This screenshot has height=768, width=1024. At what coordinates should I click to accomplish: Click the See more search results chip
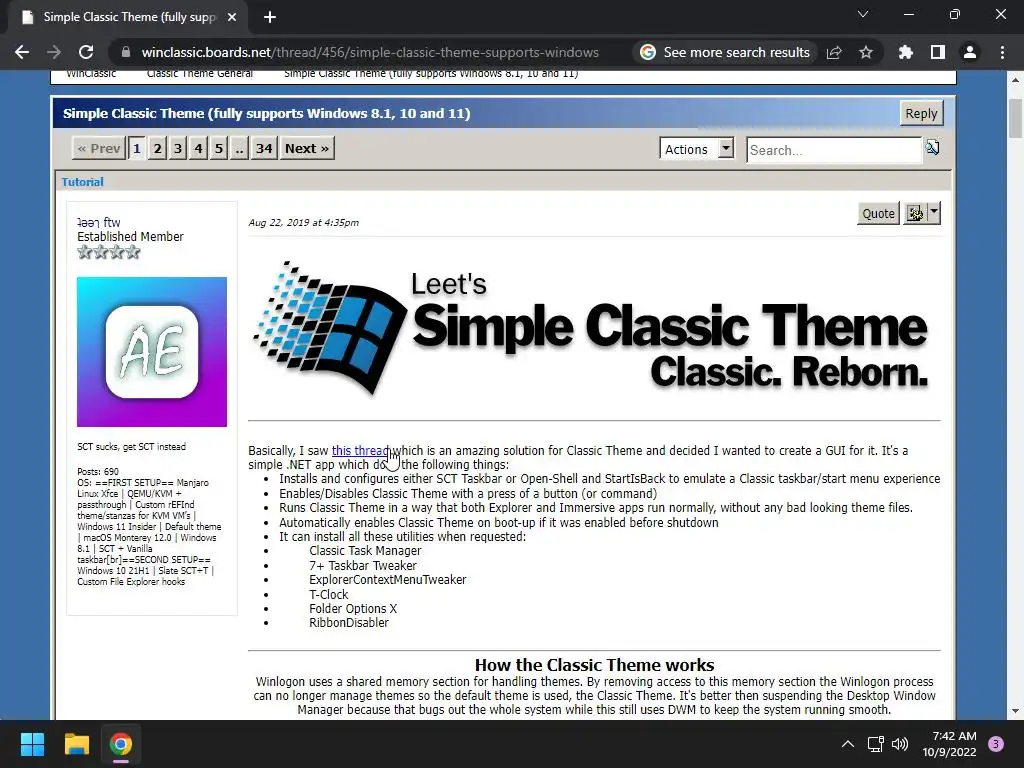click(726, 52)
